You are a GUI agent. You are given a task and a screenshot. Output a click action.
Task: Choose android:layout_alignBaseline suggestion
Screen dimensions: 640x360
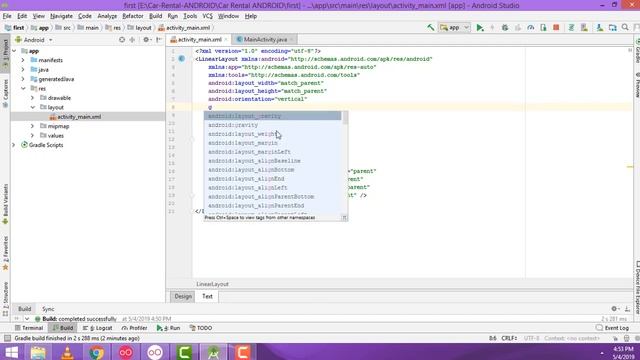(273, 161)
